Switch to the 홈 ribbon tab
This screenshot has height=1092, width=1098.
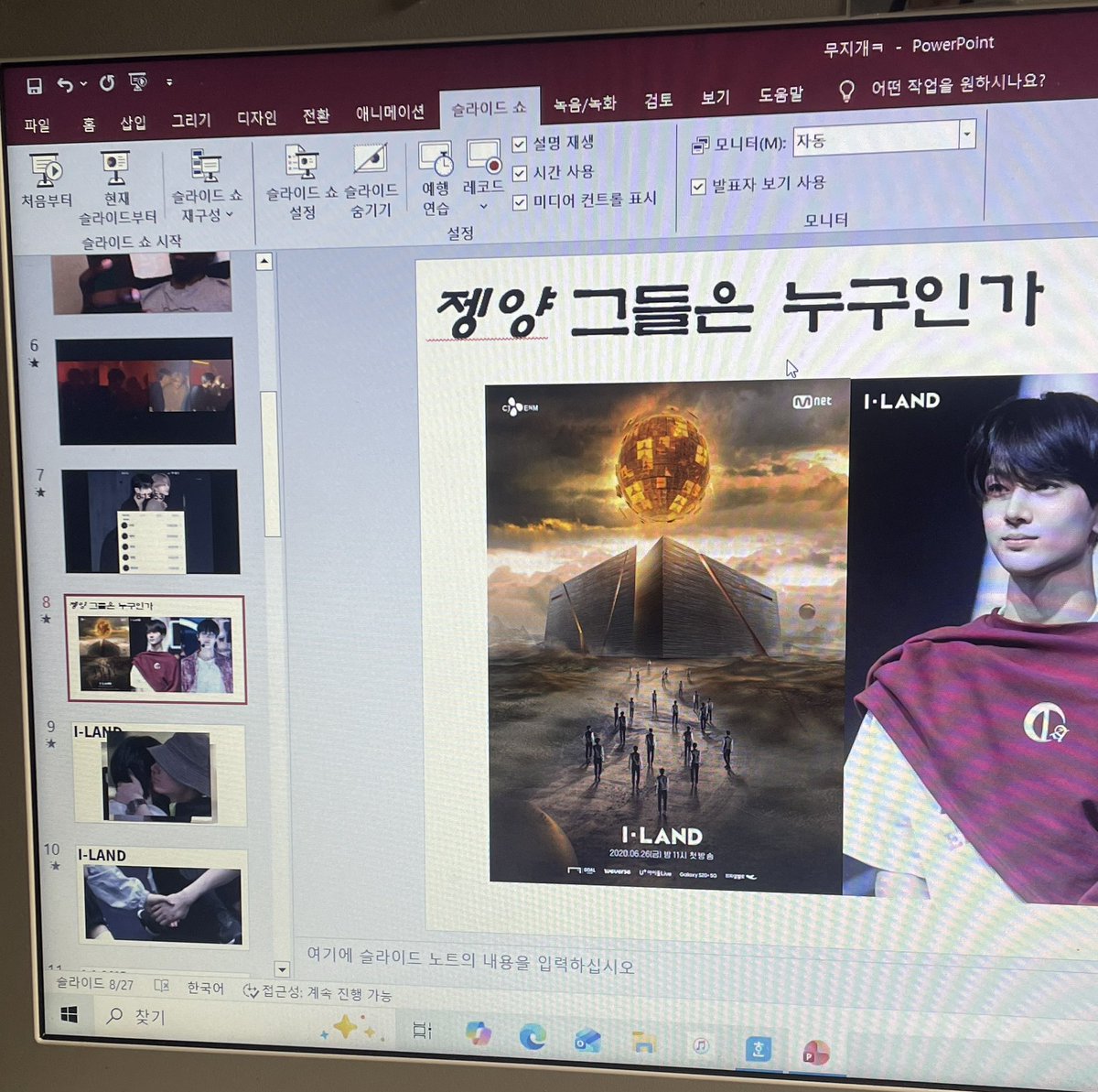pos(89,124)
